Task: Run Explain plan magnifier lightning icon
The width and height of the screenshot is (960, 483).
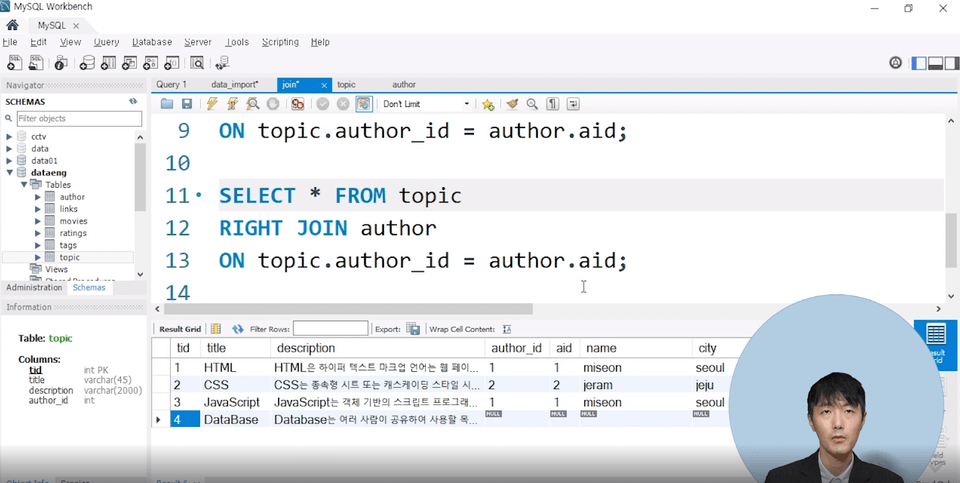Action: tap(253, 104)
